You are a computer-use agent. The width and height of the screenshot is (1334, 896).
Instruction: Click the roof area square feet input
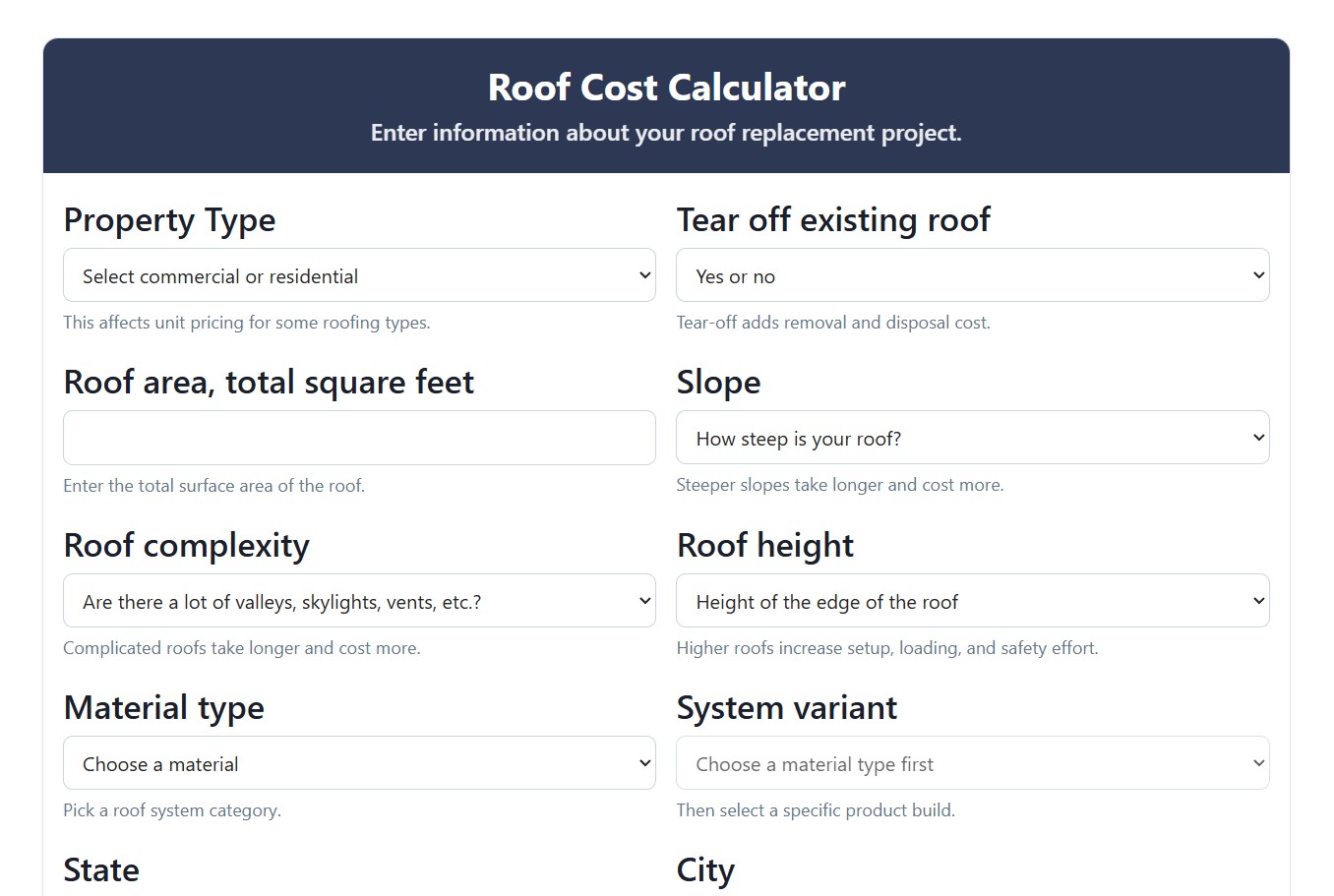[359, 438]
